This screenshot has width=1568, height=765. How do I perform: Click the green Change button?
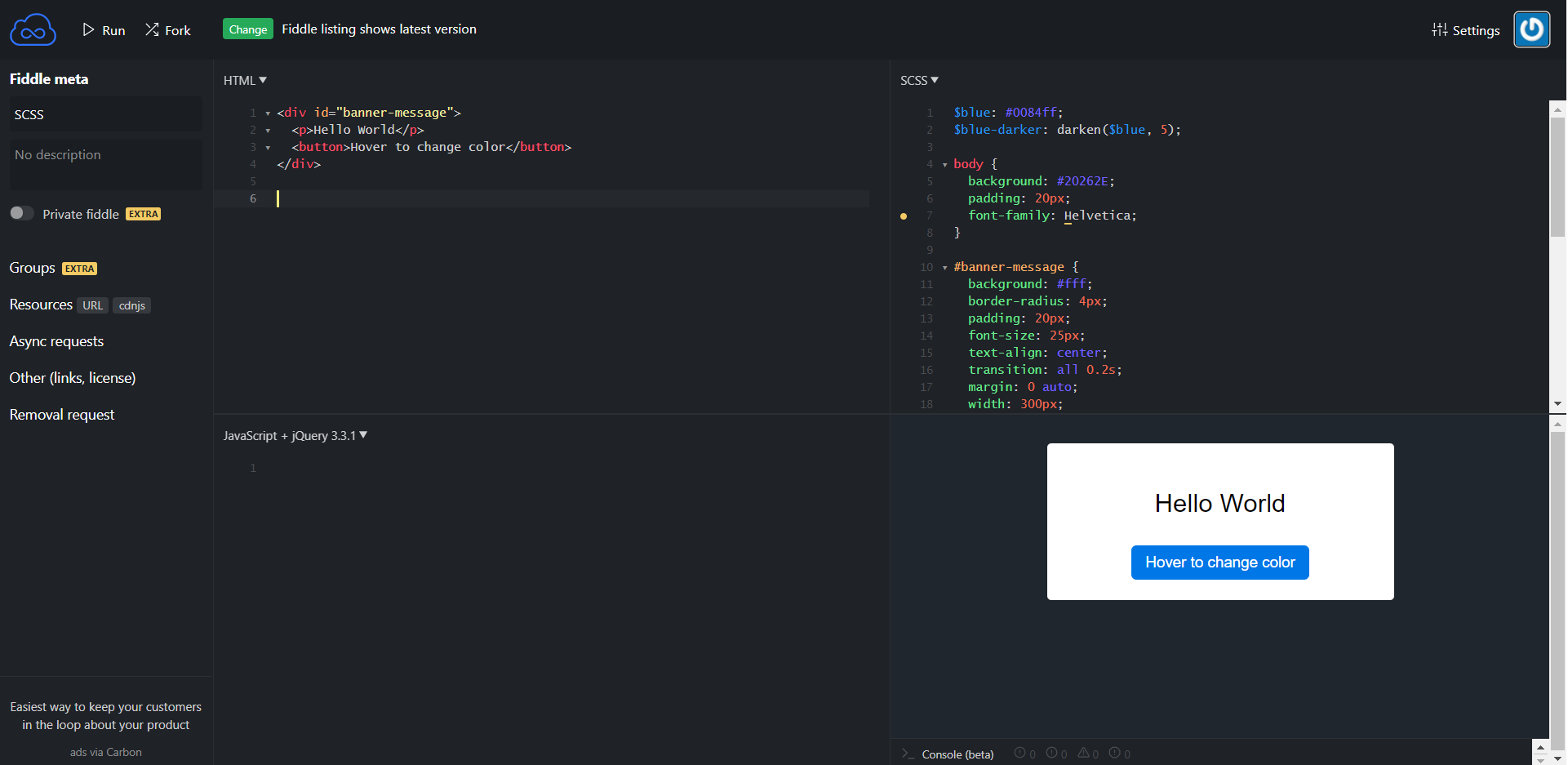pyautogui.click(x=247, y=29)
